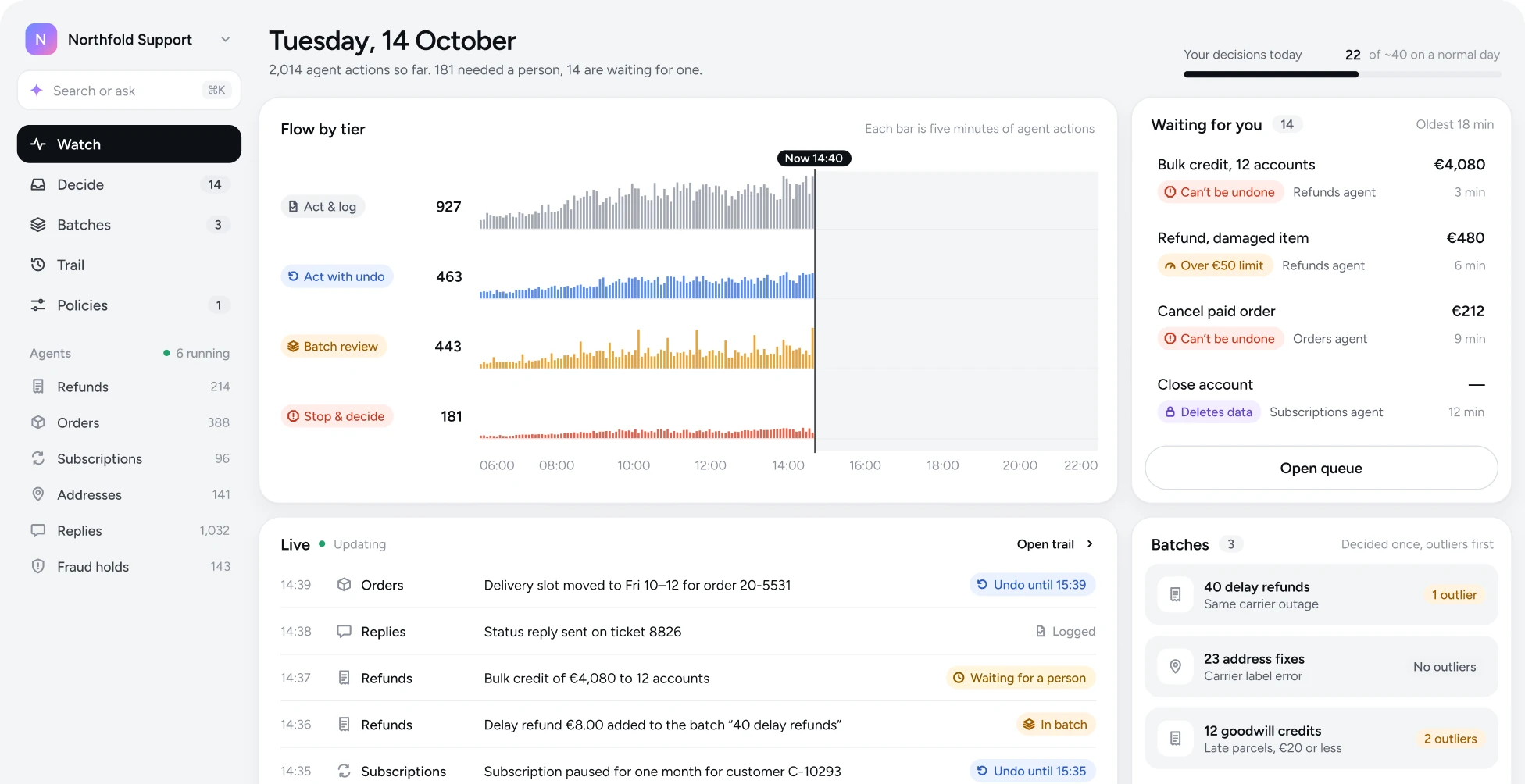Click the Now 14:40 timeline marker
The image size is (1525, 784).
814,158
